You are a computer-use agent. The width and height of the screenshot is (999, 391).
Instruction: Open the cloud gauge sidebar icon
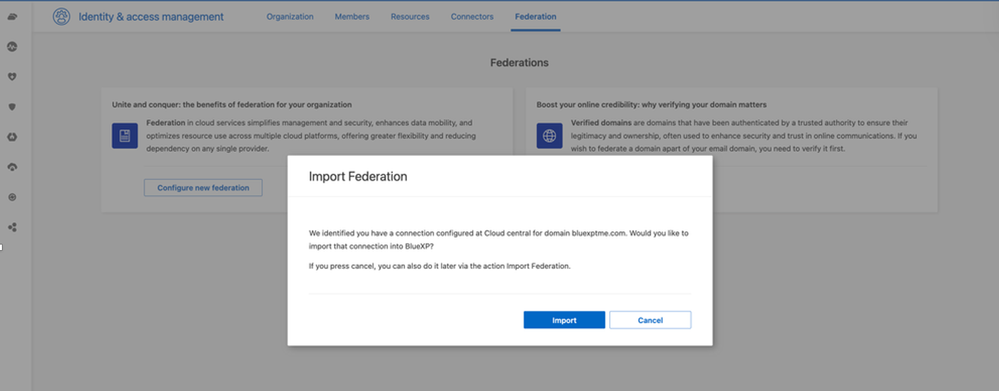12,167
